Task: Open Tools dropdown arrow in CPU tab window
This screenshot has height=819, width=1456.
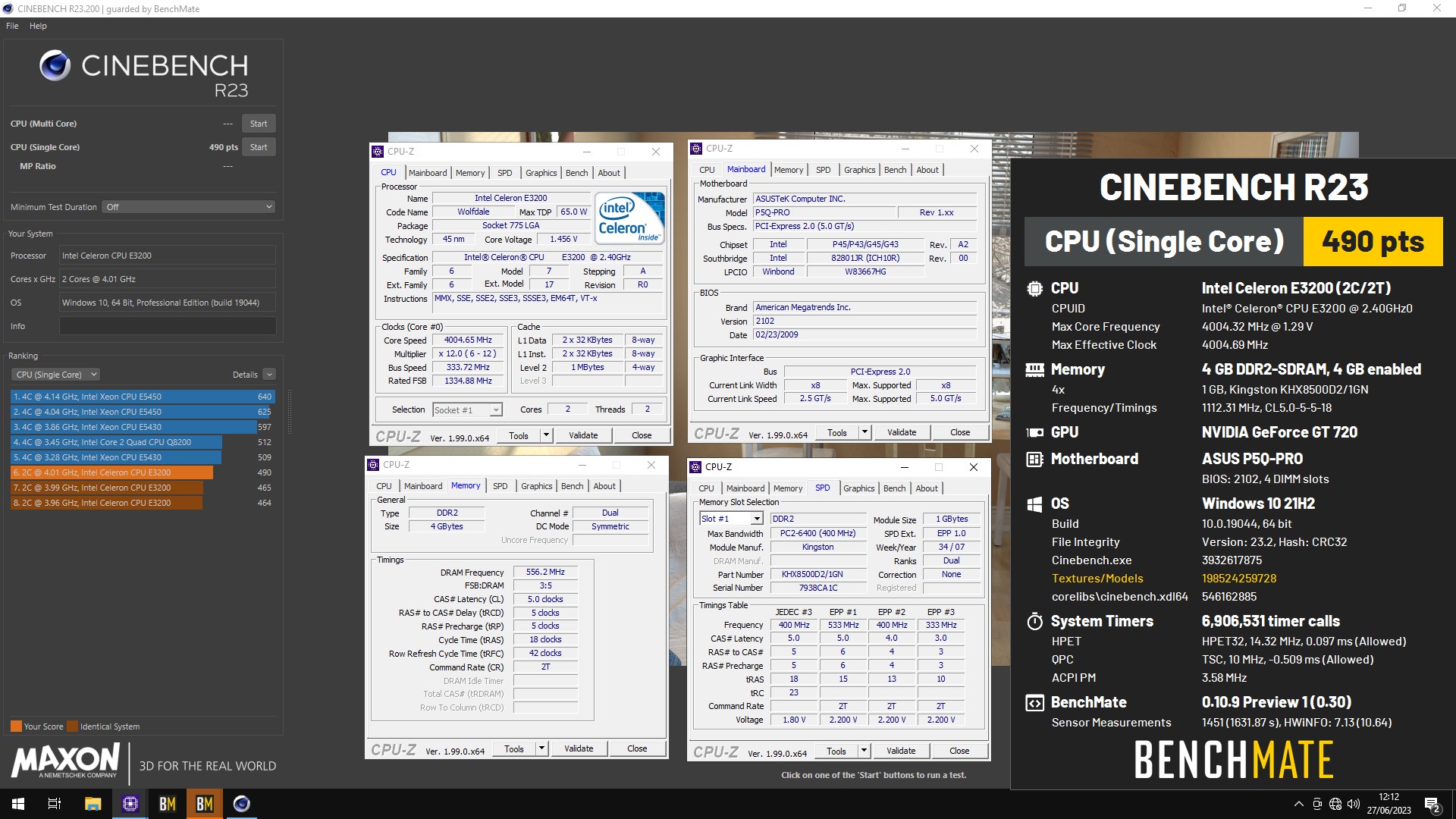Action: [545, 435]
